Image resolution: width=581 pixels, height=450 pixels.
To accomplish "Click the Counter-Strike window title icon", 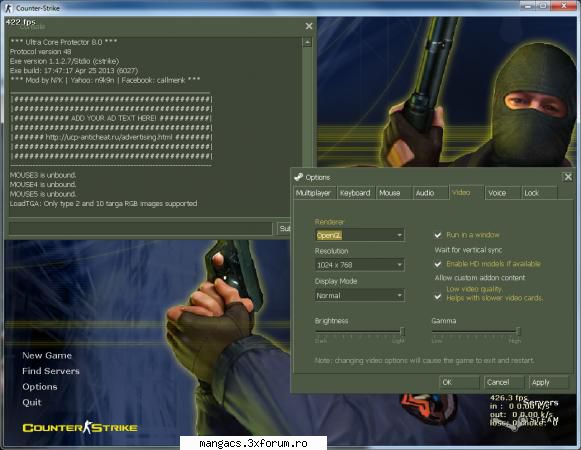I will (8, 8).
